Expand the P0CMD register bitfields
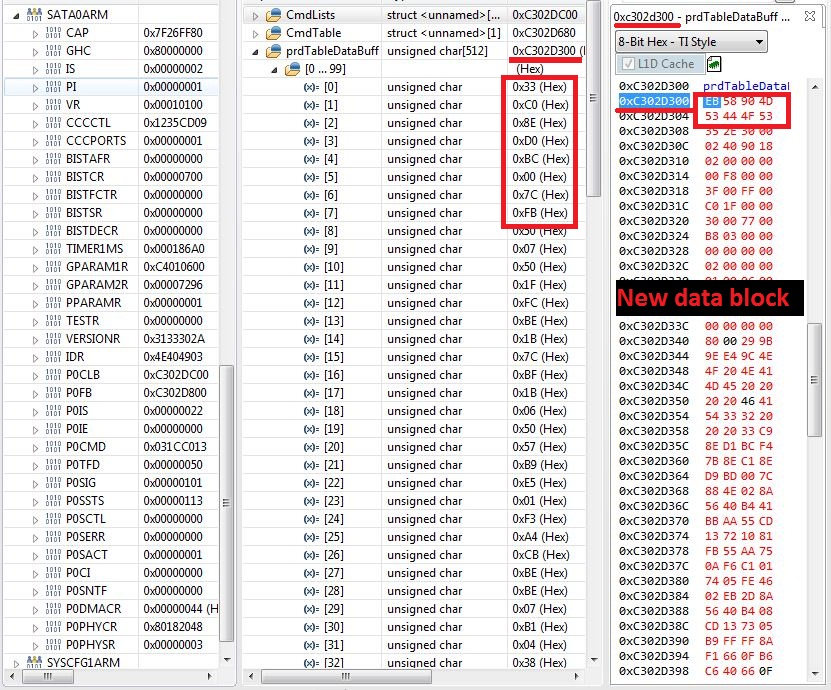Image resolution: width=831 pixels, height=690 pixels. point(36,448)
